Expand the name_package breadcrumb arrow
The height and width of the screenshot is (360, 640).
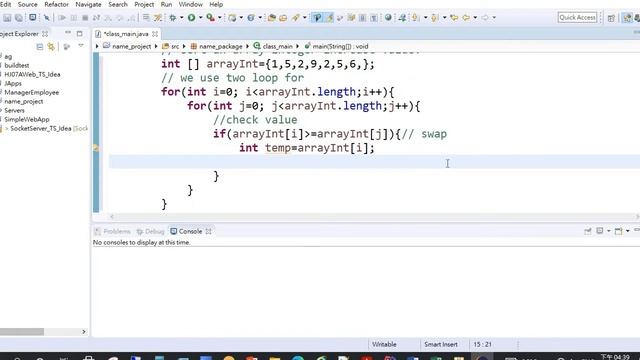coord(247,47)
